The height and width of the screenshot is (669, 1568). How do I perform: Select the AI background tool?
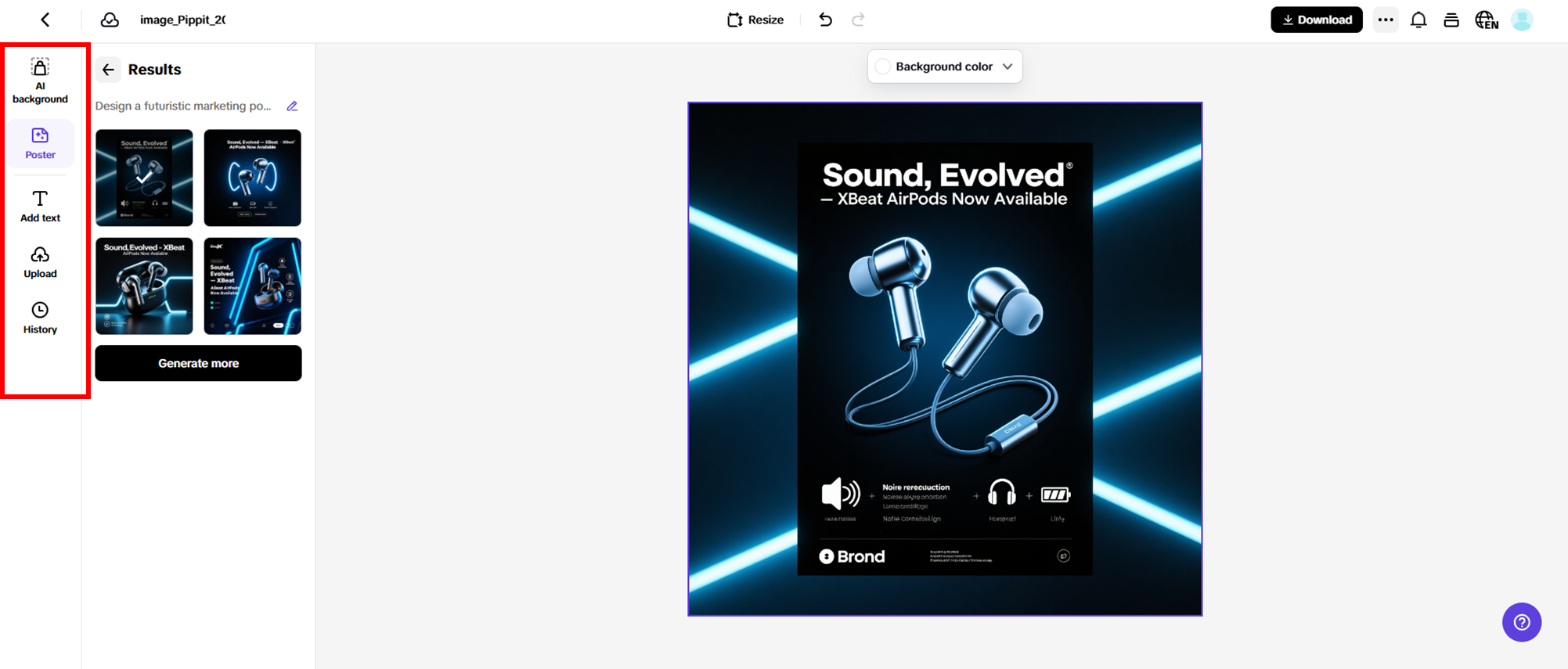[40, 81]
